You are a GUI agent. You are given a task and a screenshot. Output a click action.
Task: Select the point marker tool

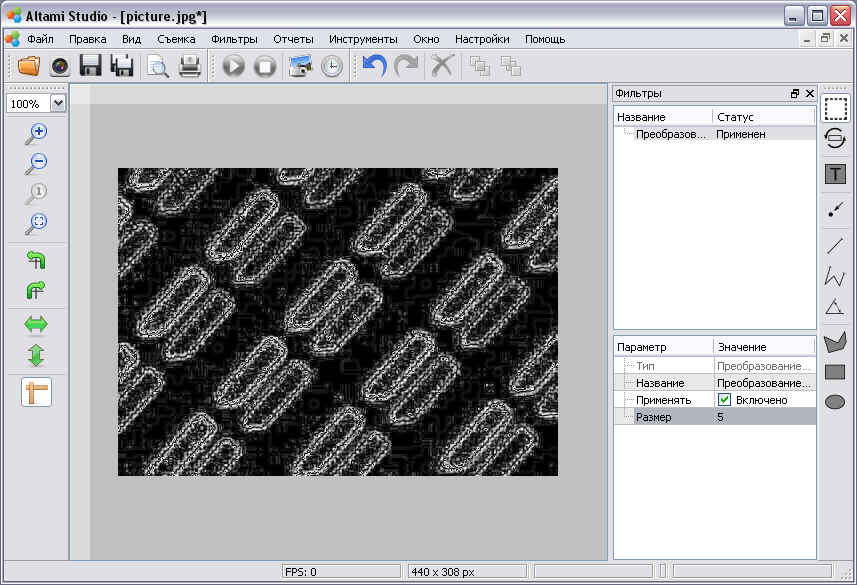[x=835, y=210]
